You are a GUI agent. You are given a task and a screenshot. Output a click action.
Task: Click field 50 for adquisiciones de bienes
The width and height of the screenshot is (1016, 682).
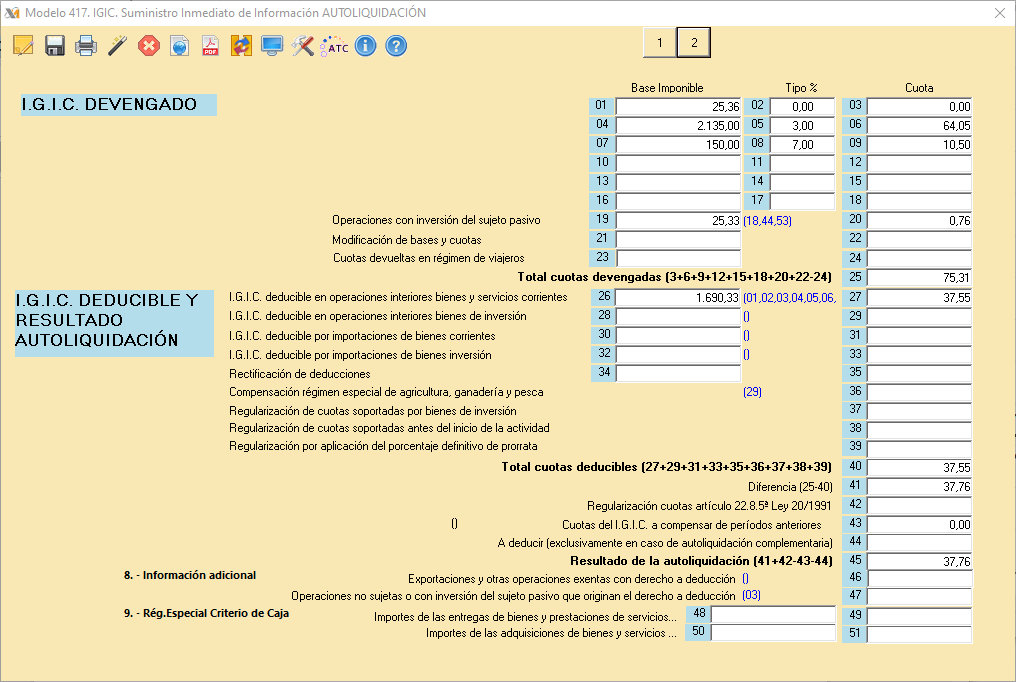click(x=774, y=632)
